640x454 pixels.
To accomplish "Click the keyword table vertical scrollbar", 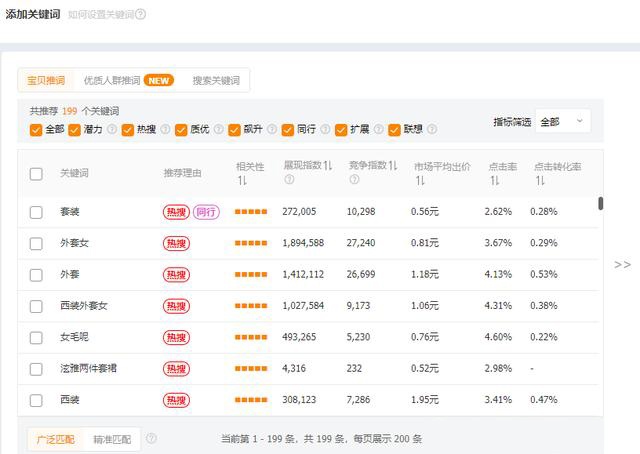I will click(x=600, y=203).
